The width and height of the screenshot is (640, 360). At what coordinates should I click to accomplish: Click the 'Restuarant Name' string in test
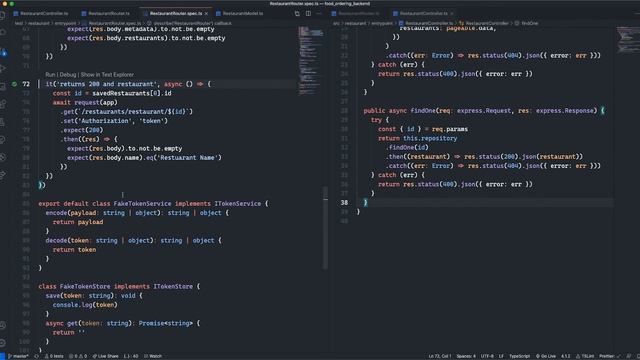click(x=188, y=158)
